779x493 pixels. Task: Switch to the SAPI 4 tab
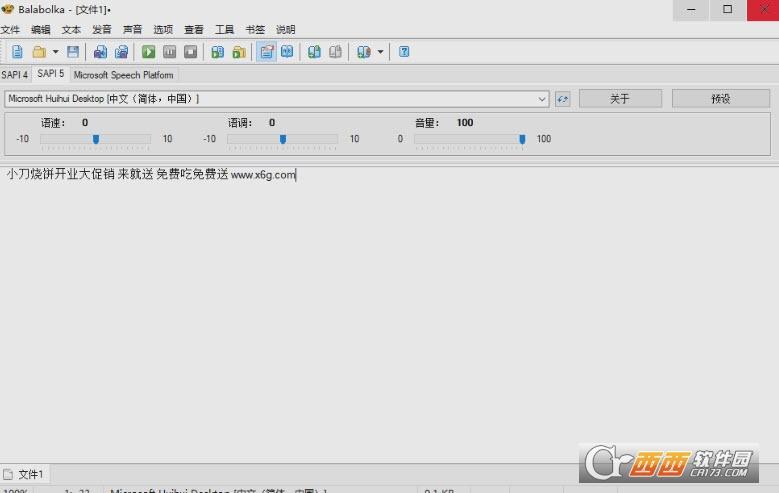point(15,75)
